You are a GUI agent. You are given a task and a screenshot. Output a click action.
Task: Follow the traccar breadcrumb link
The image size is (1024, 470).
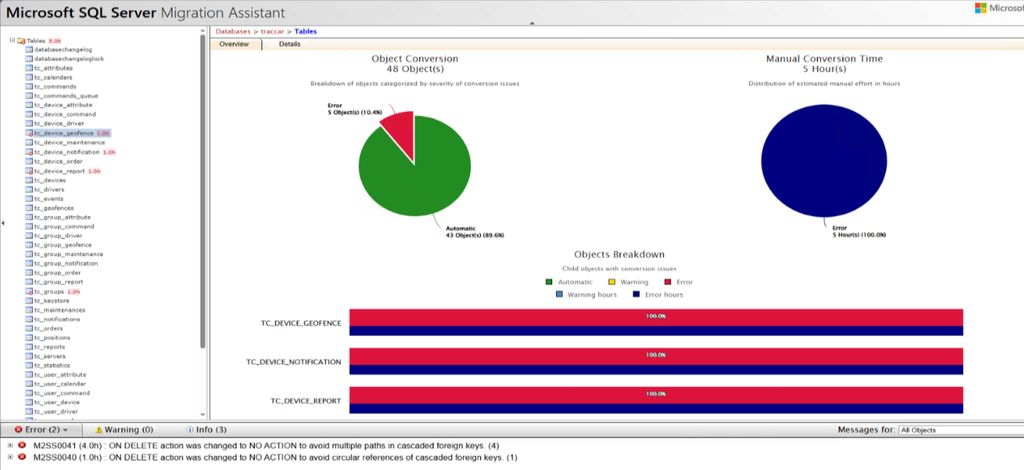click(x=272, y=31)
